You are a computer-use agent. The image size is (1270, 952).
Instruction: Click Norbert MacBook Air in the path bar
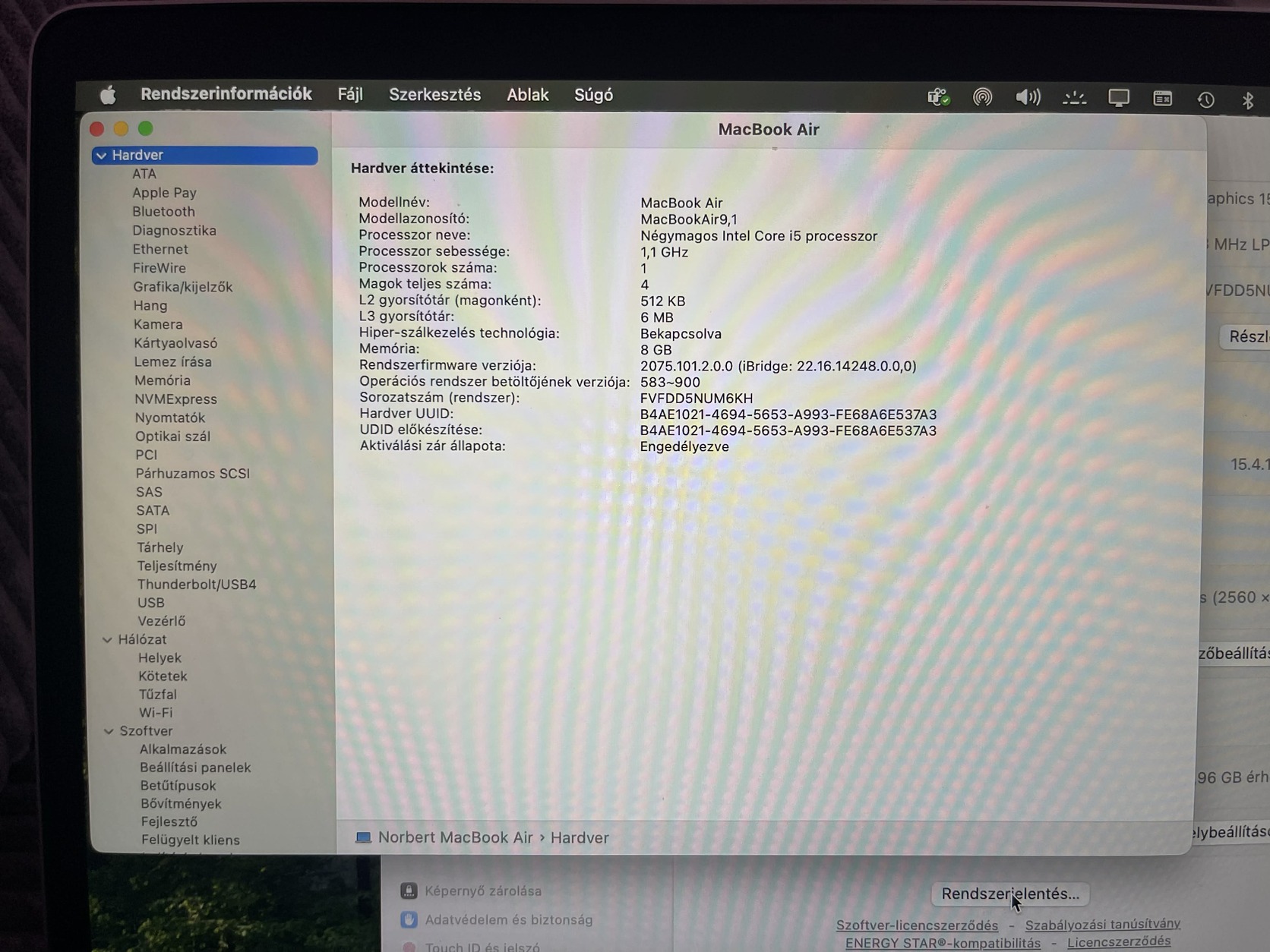coord(455,837)
